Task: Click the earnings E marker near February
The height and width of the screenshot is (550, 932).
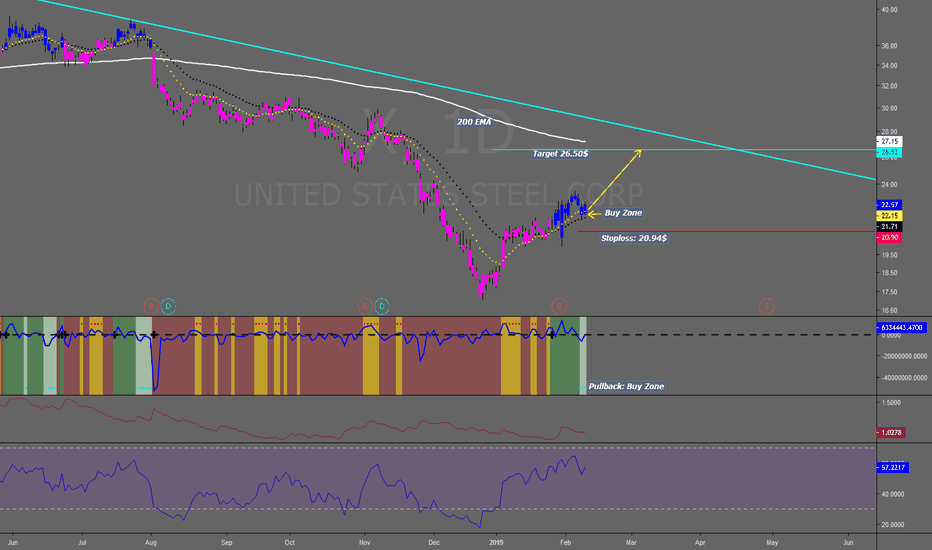Action: [x=559, y=306]
